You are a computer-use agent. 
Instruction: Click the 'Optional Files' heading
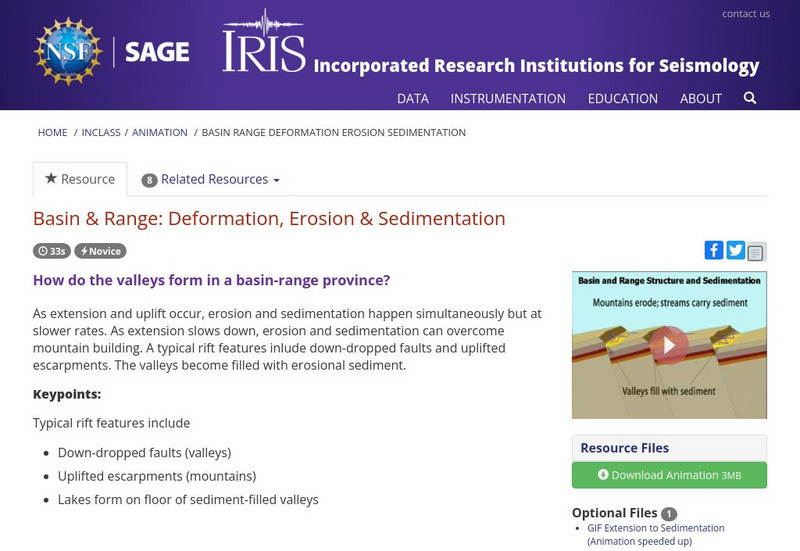click(614, 513)
